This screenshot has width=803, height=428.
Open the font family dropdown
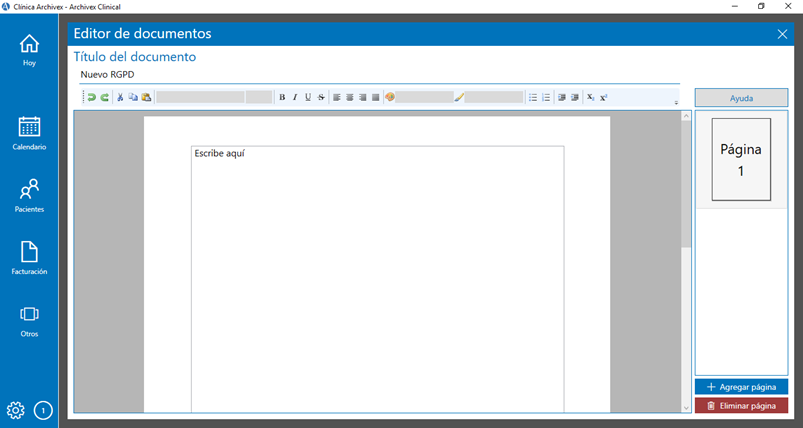[200, 97]
